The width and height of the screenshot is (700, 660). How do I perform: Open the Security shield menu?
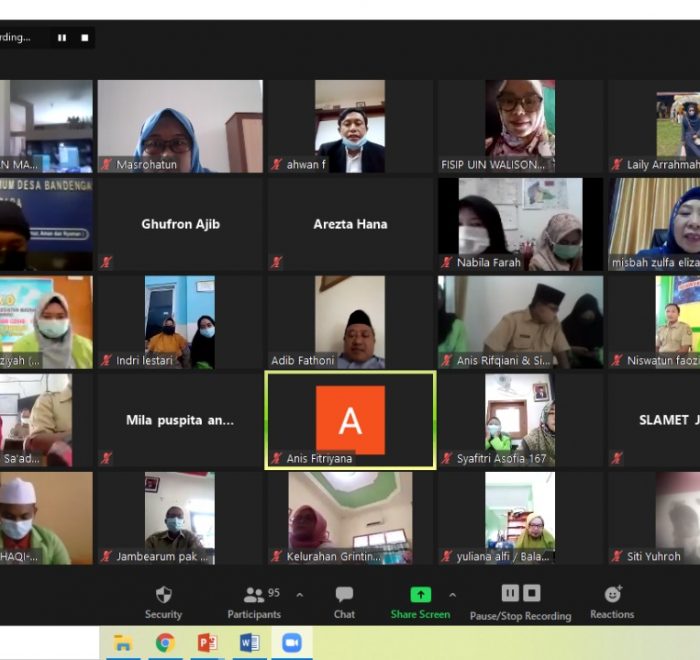[164, 595]
